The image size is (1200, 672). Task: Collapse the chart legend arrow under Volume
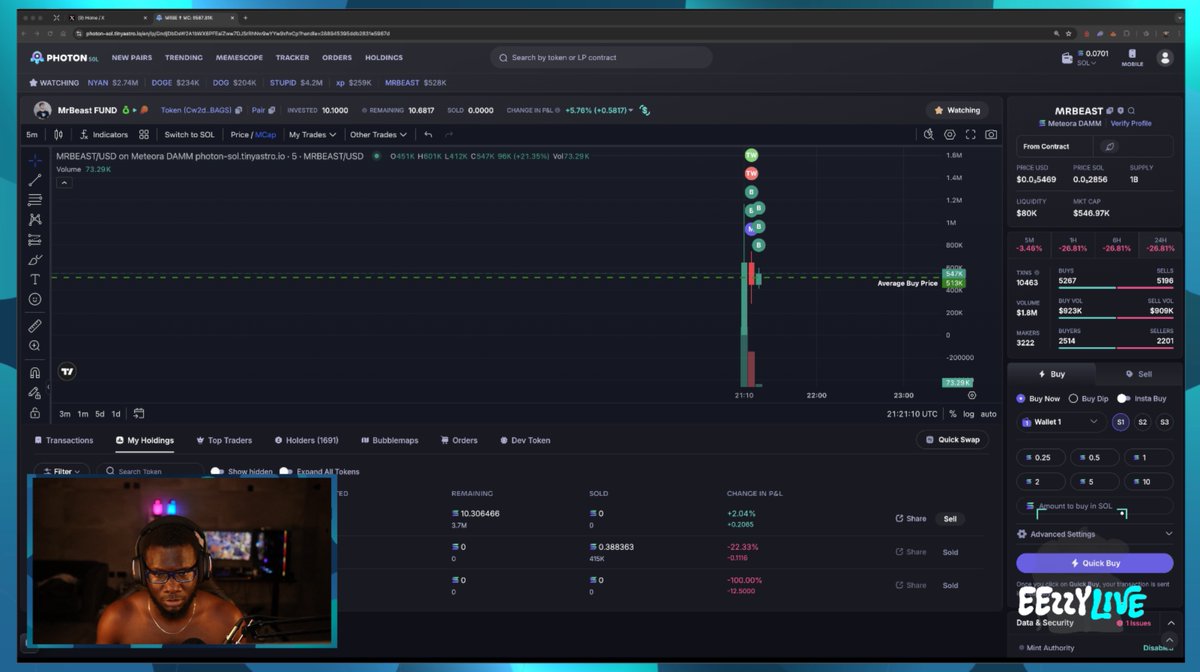pyautogui.click(x=63, y=183)
